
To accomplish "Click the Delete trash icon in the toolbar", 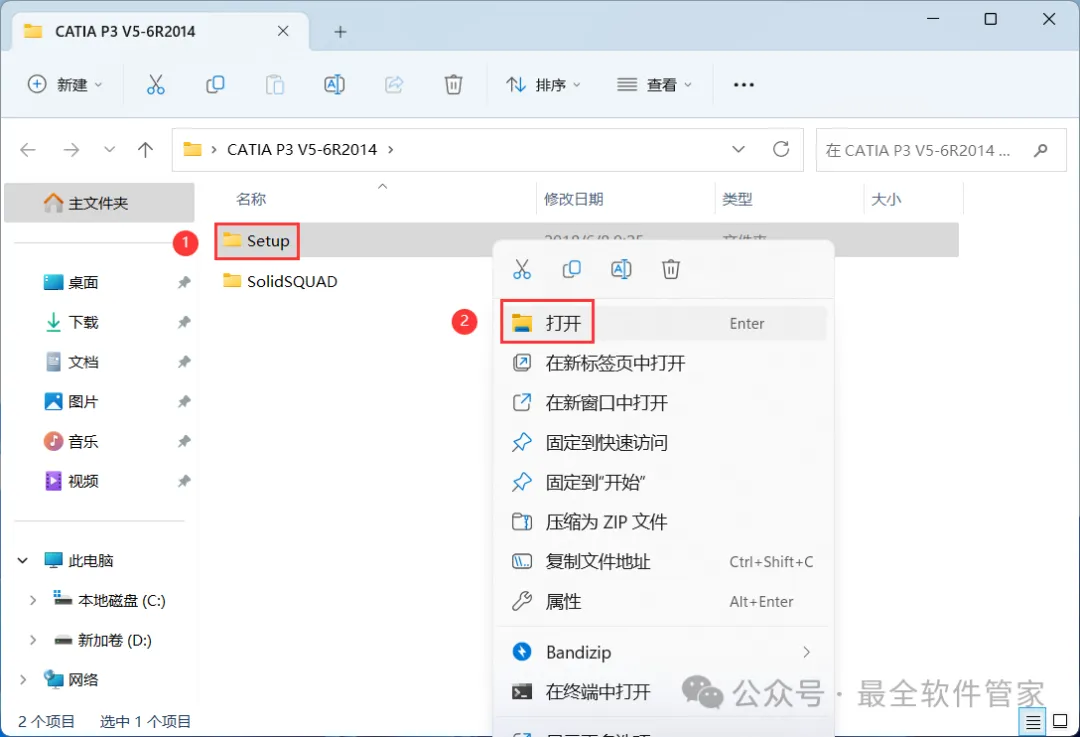I will point(453,85).
